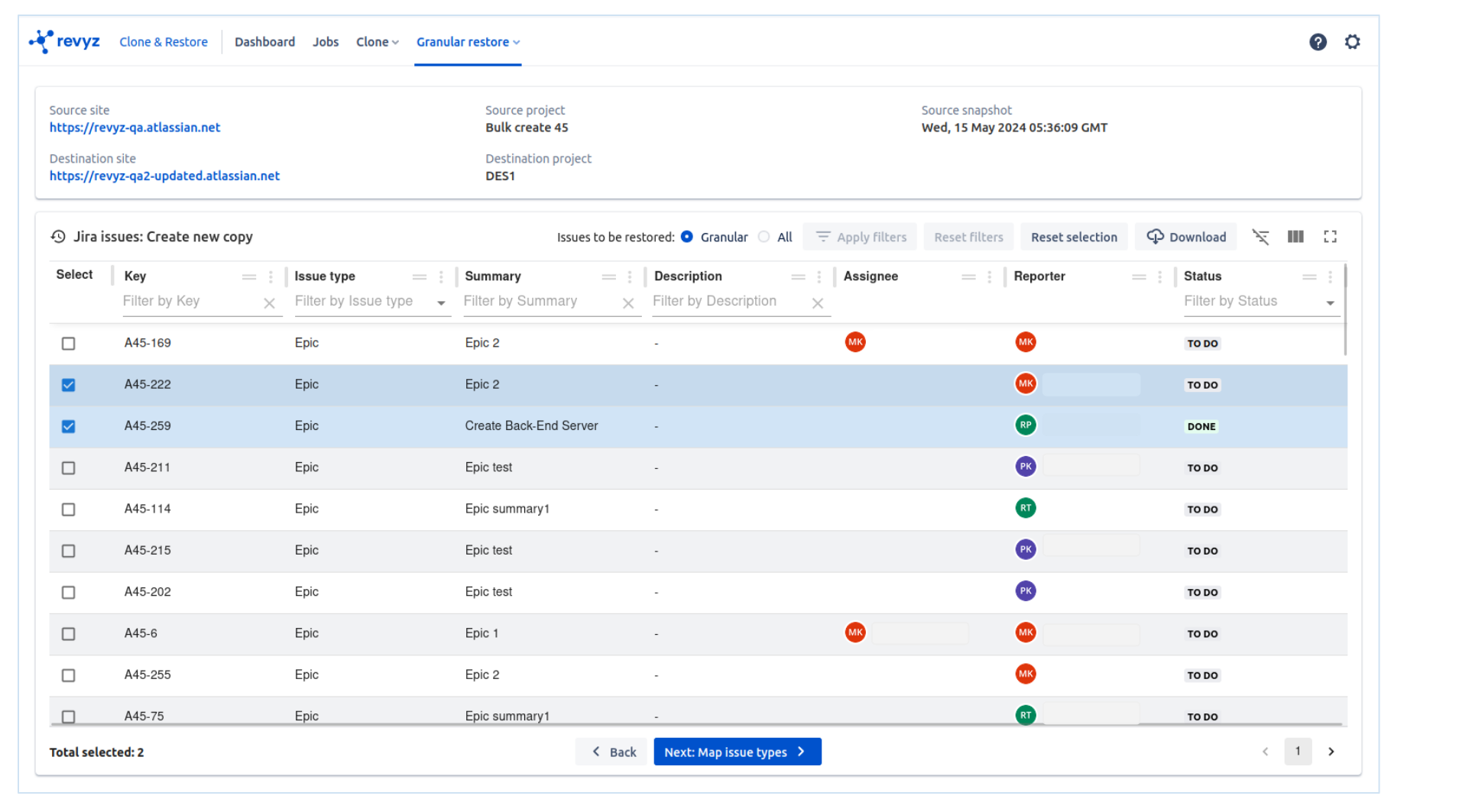
Task: Choose the Granular radio option
Action: [687, 237]
